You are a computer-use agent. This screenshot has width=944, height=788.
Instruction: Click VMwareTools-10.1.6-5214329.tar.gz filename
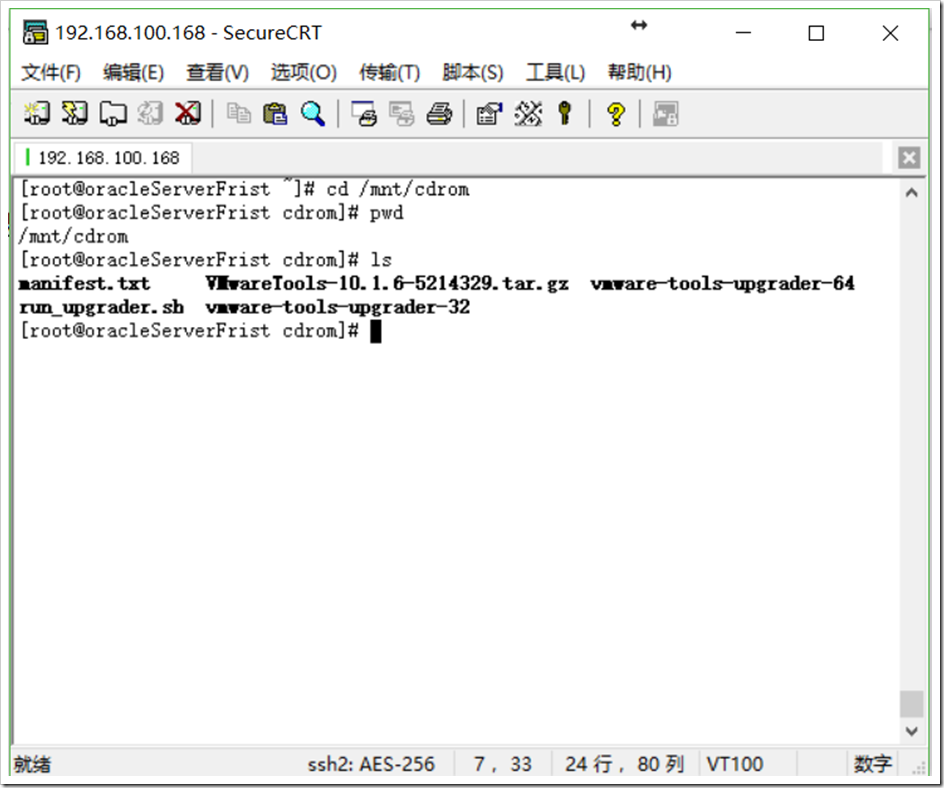coord(387,284)
